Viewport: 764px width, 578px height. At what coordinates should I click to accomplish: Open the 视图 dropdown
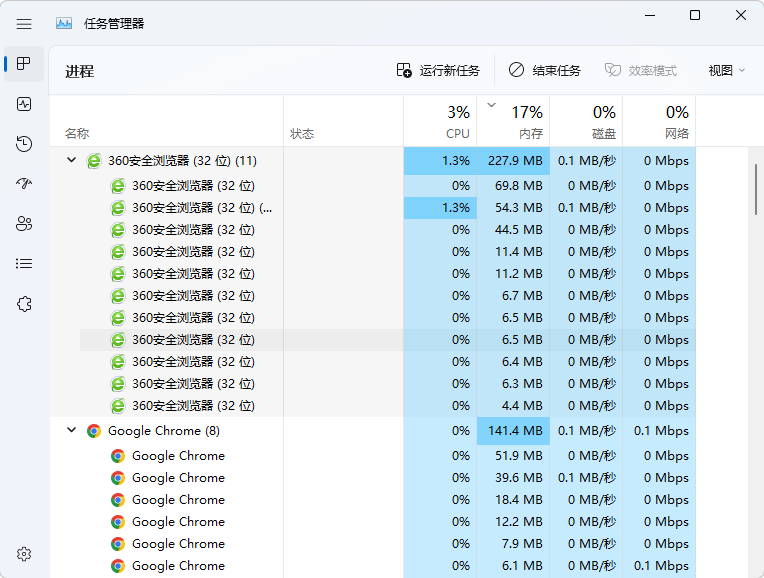[x=726, y=71]
